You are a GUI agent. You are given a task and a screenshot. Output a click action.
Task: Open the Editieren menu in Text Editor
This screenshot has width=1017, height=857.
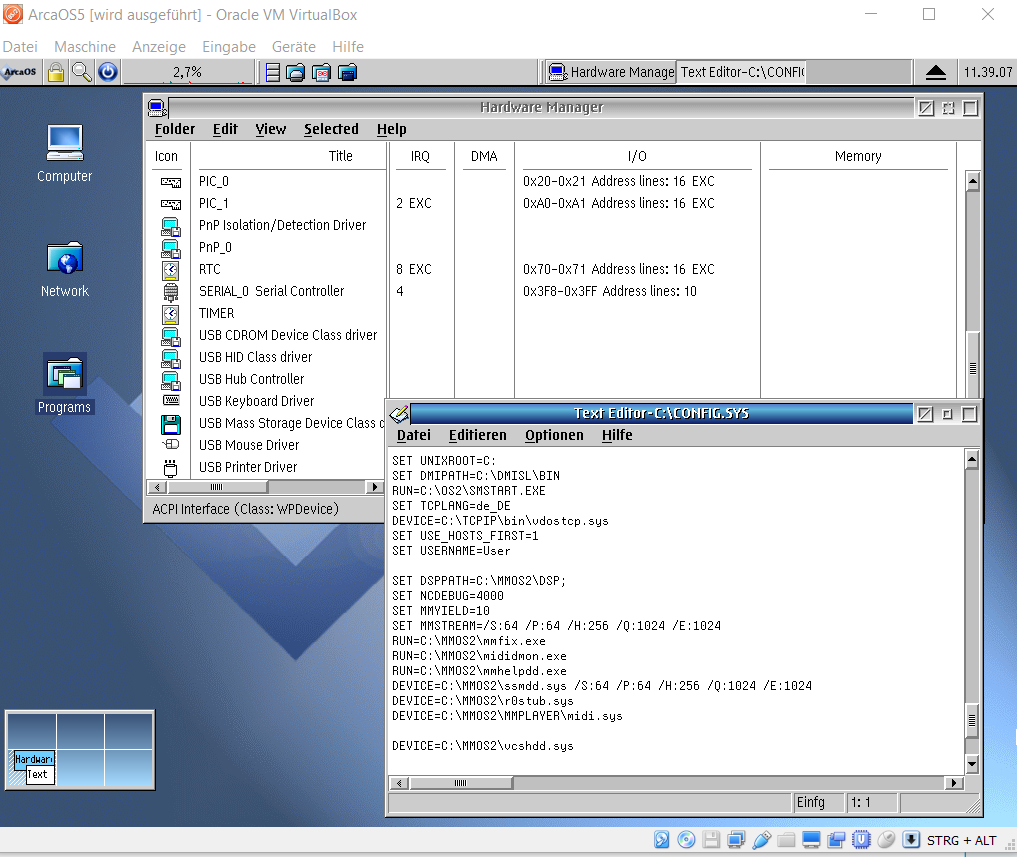tap(477, 435)
